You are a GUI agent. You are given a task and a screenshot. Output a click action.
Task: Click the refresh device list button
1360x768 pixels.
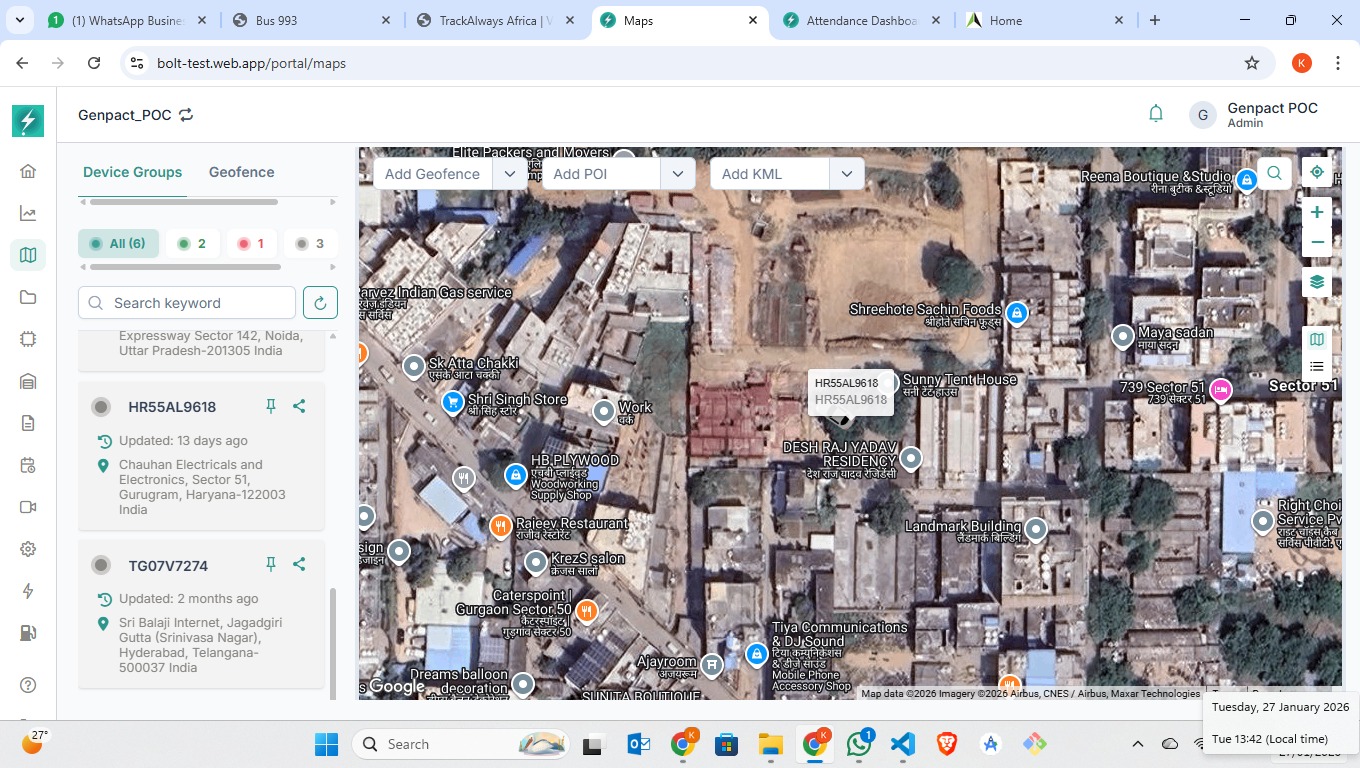tap(320, 303)
